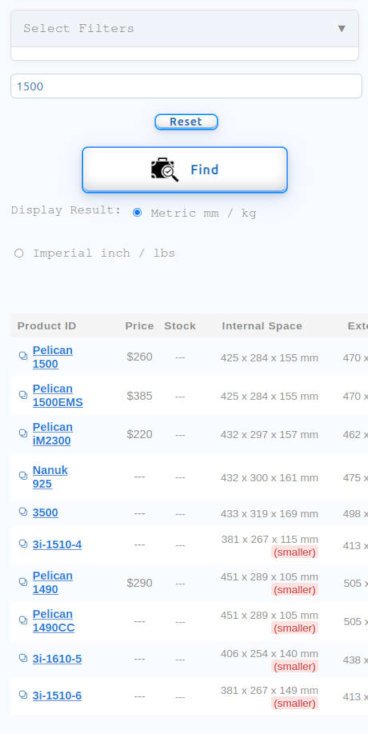Open the 3i-1510-6 product link
The width and height of the screenshot is (368, 734).
(57, 696)
